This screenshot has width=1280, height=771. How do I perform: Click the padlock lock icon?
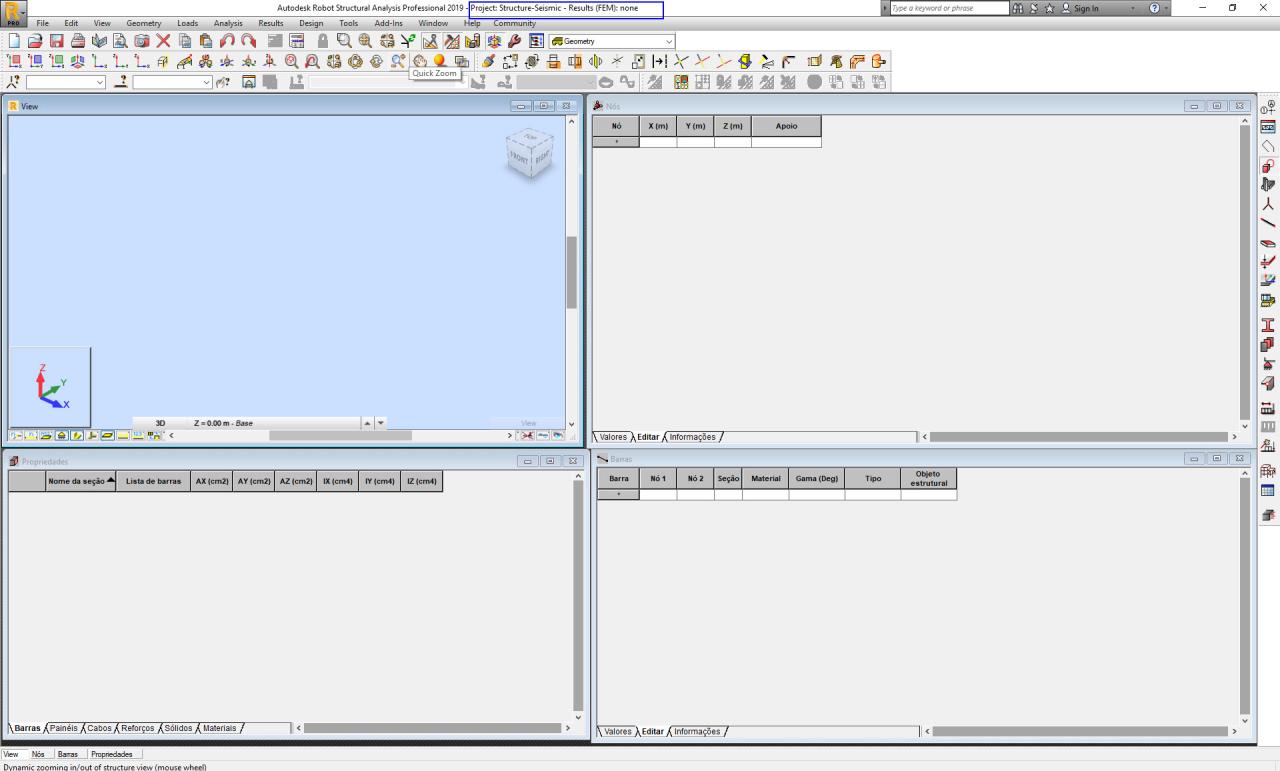(x=323, y=42)
